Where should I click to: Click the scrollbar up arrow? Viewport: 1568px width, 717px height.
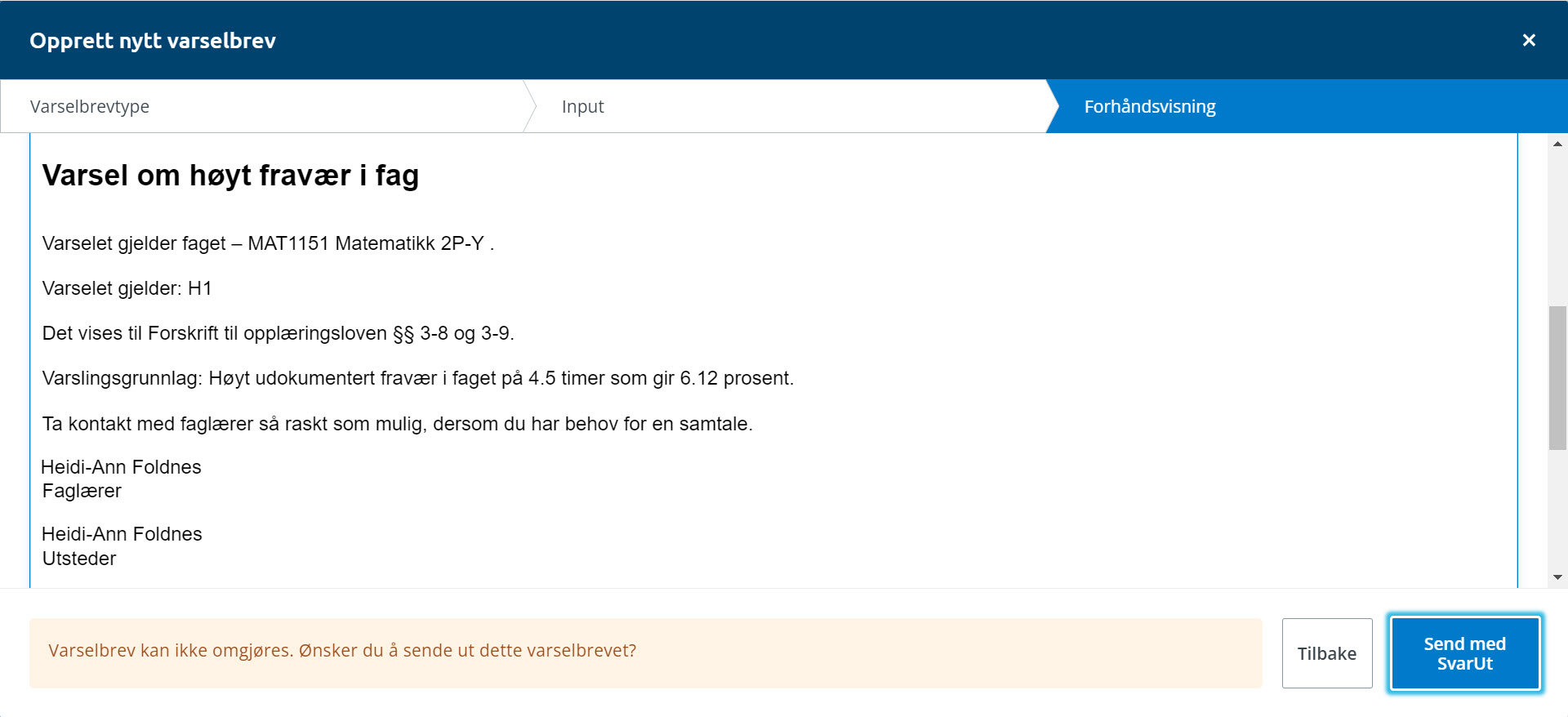(x=1557, y=144)
